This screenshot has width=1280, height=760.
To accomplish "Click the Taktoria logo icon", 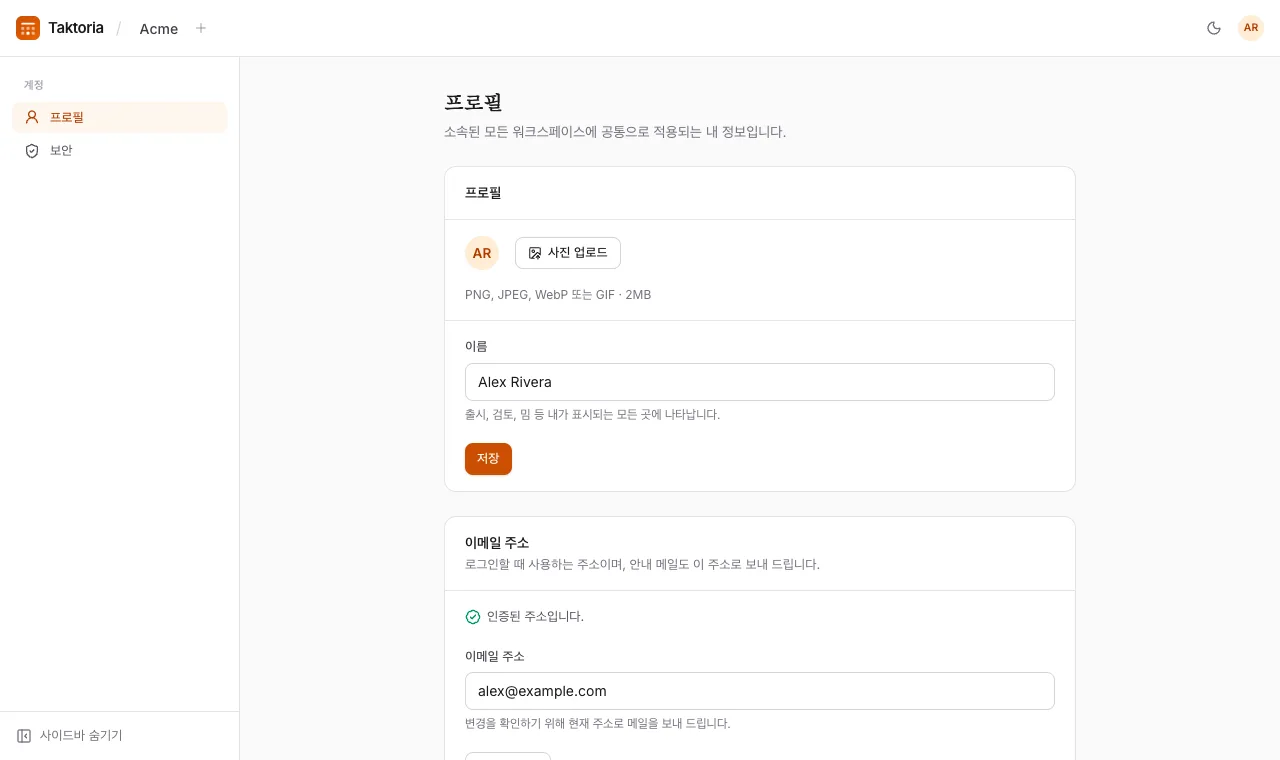I will (28, 28).
